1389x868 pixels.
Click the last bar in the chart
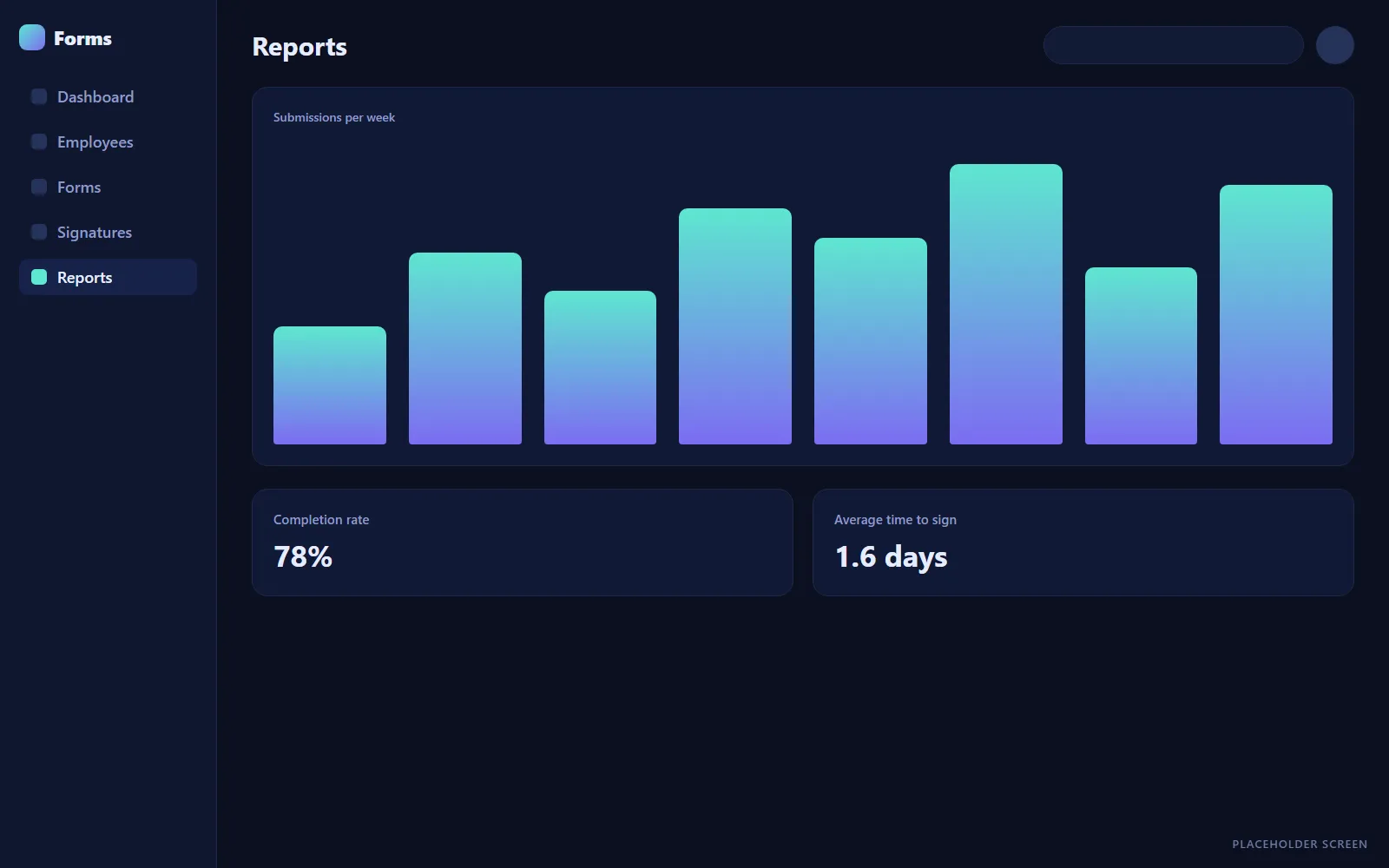click(x=1276, y=314)
